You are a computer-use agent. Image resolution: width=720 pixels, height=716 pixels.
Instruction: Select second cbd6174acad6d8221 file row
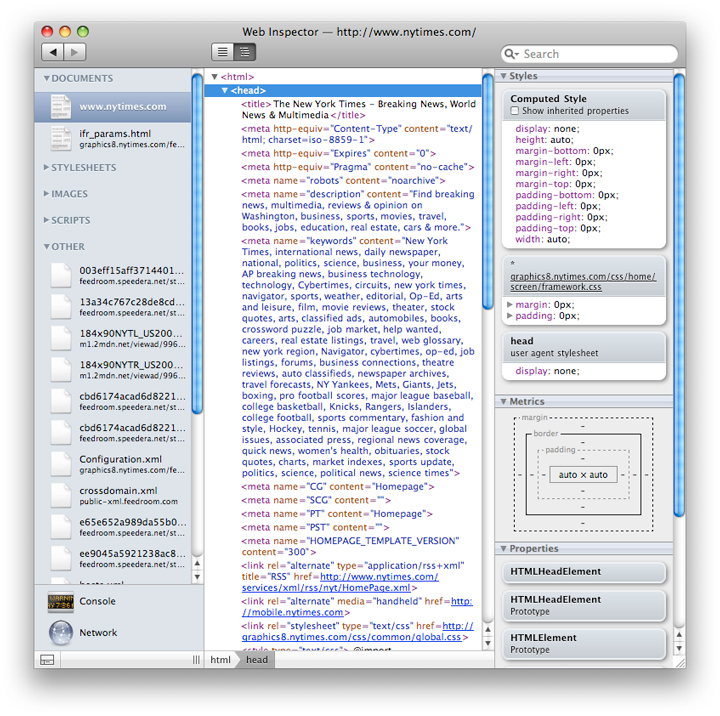pos(112,433)
